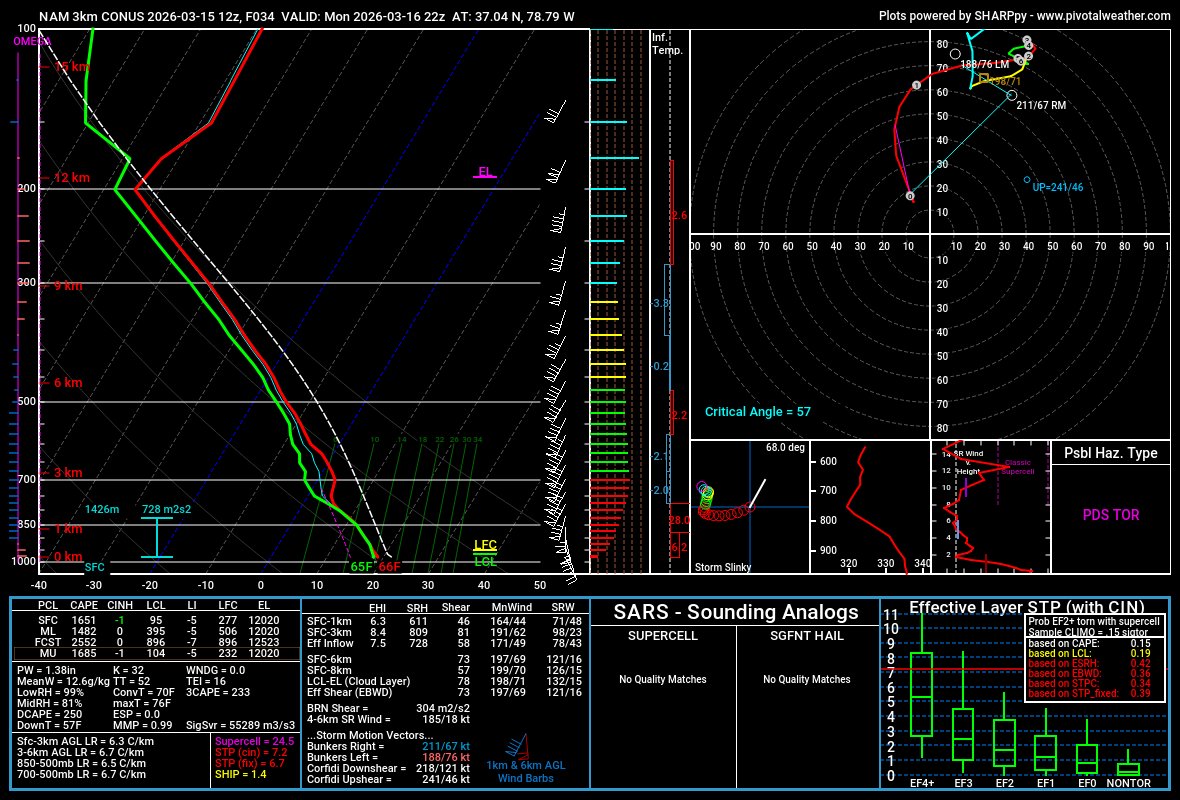This screenshot has height=800, width=1180.
Task: Select the '12 km' height label
Action: tap(71, 178)
